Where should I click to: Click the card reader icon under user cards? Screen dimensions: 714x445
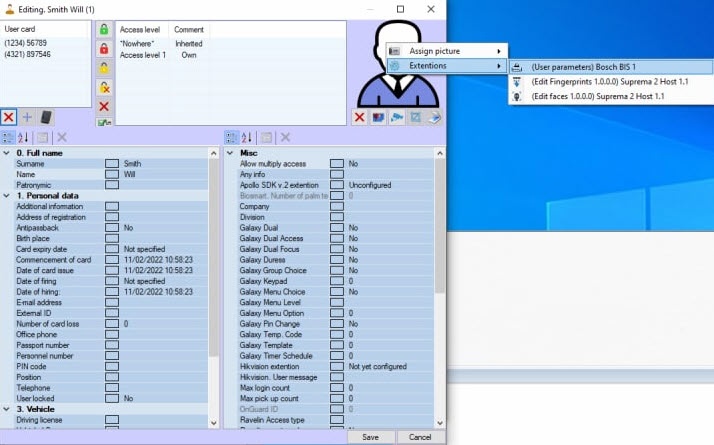(x=46, y=118)
